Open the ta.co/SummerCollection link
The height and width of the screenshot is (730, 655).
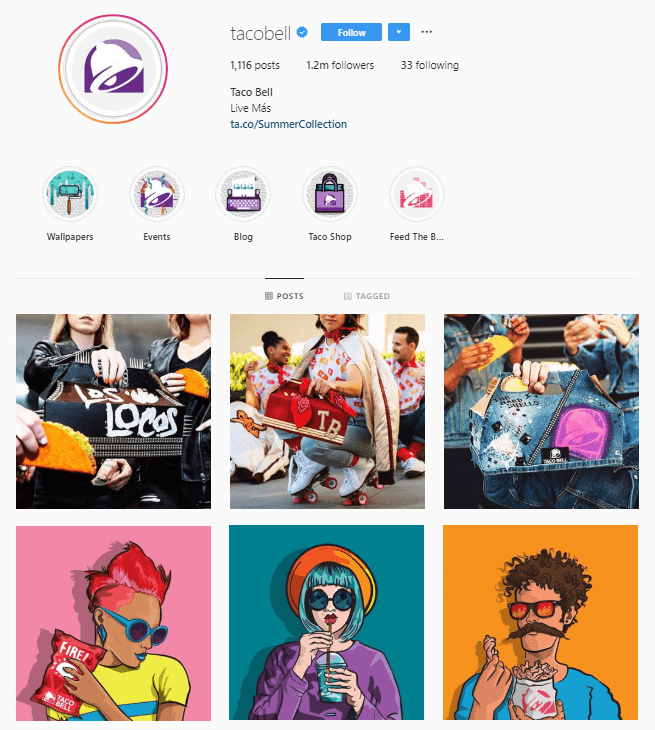[289, 124]
